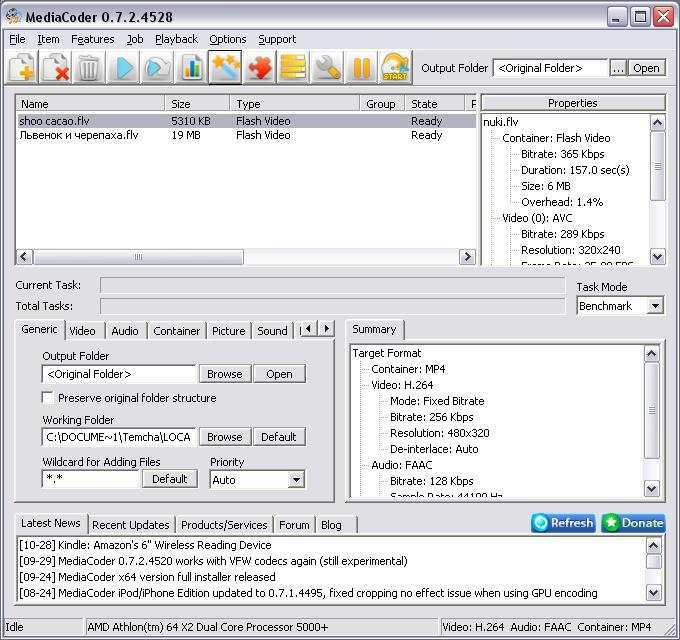This screenshot has width=680, height=640.
Task: Open the Options menu
Action: pos(228,39)
